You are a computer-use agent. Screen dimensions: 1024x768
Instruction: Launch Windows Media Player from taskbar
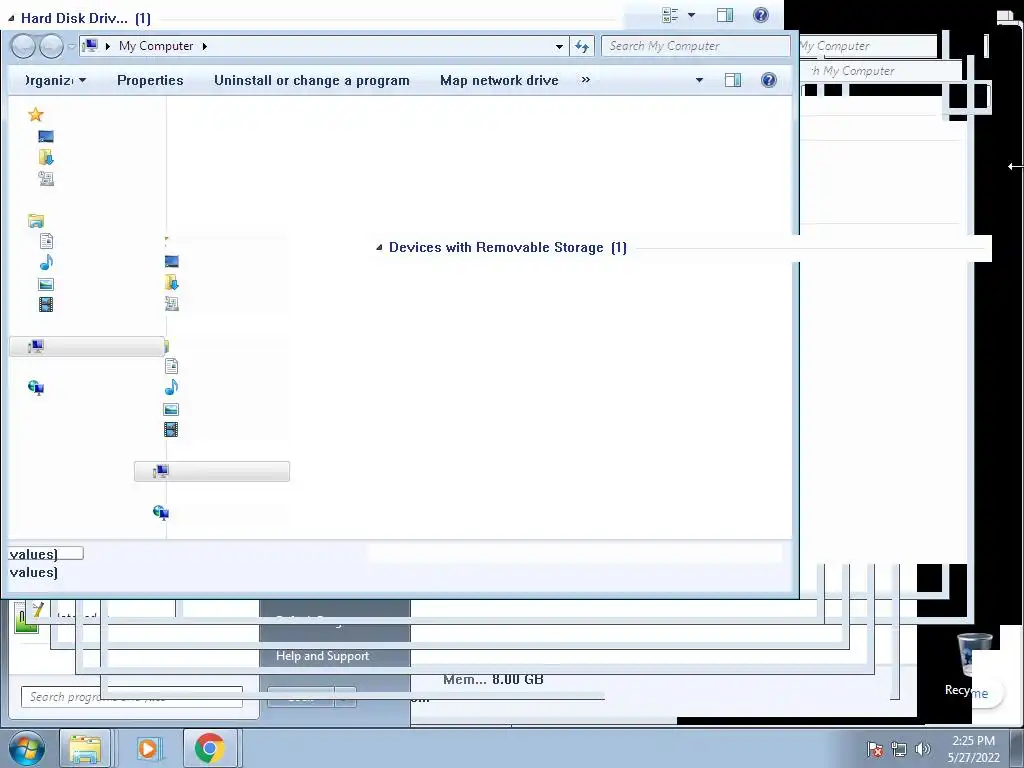point(148,748)
